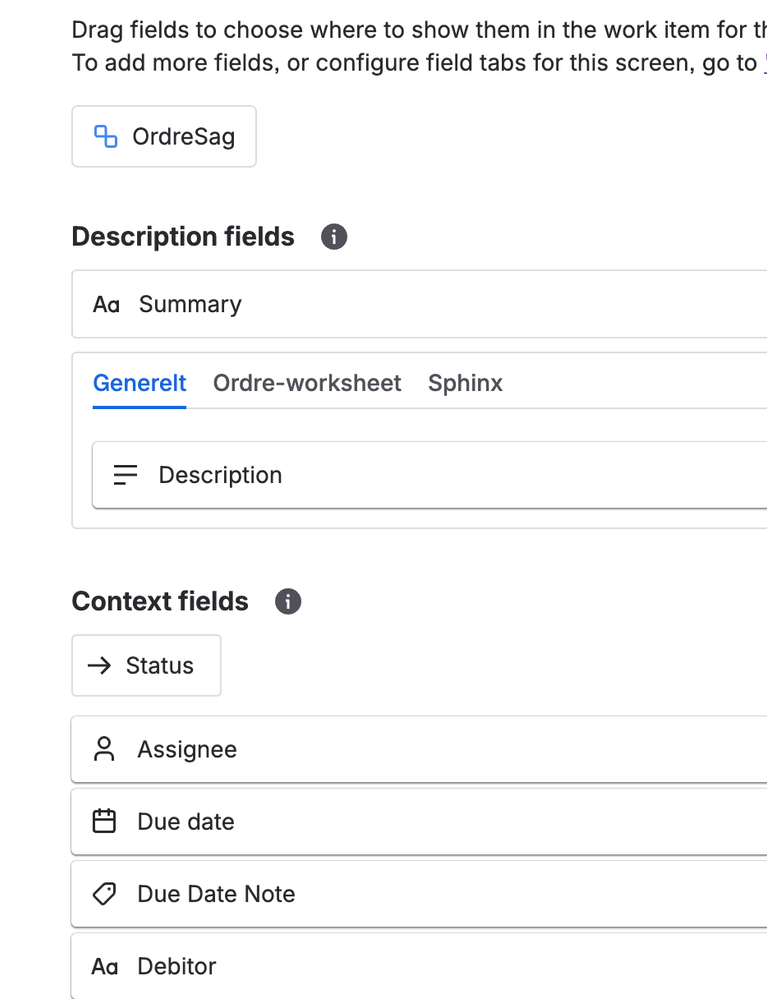Click the Description fields info icon

(x=334, y=237)
